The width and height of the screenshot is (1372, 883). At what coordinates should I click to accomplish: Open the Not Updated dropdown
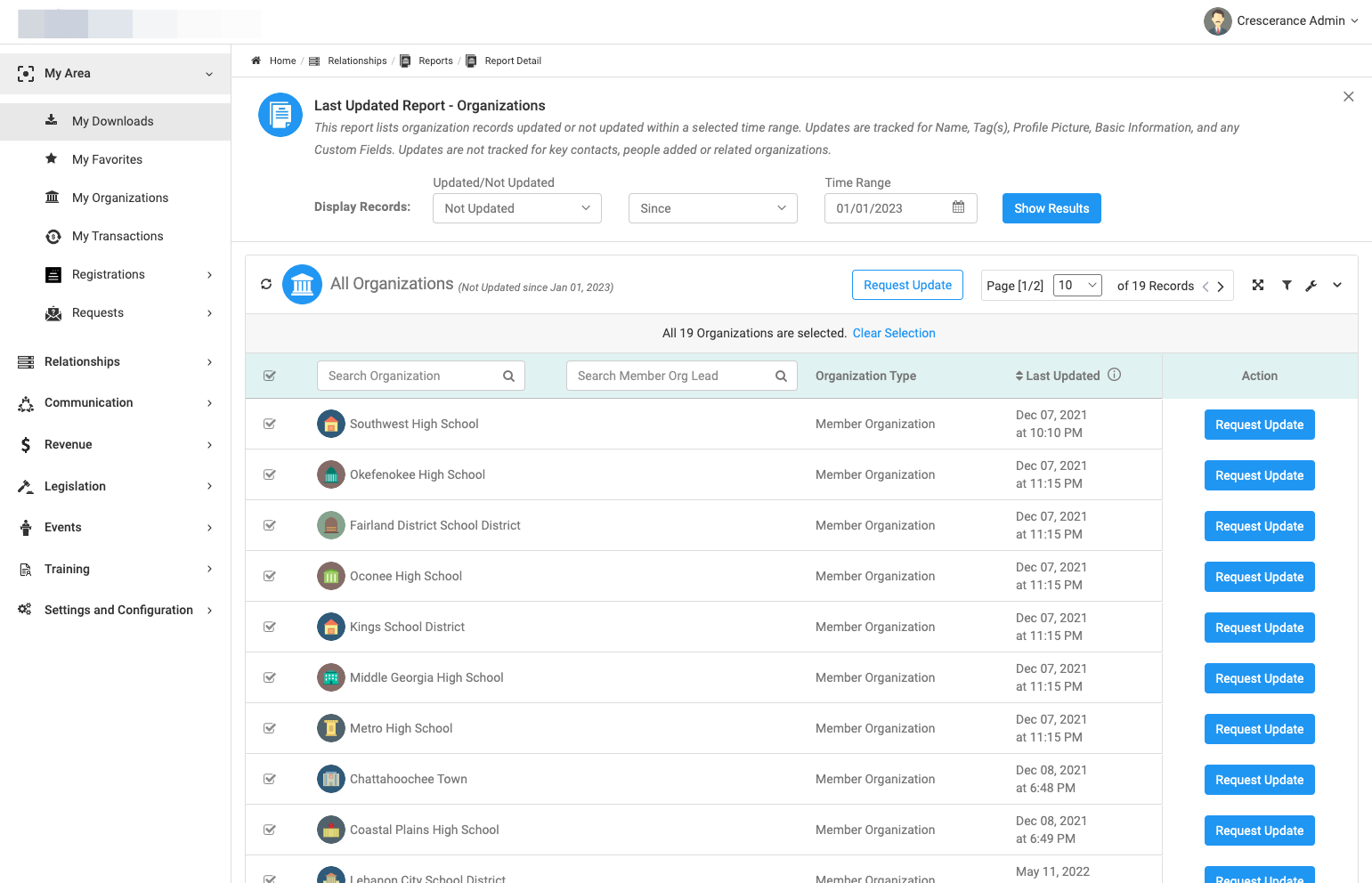[x=517, y=208]
